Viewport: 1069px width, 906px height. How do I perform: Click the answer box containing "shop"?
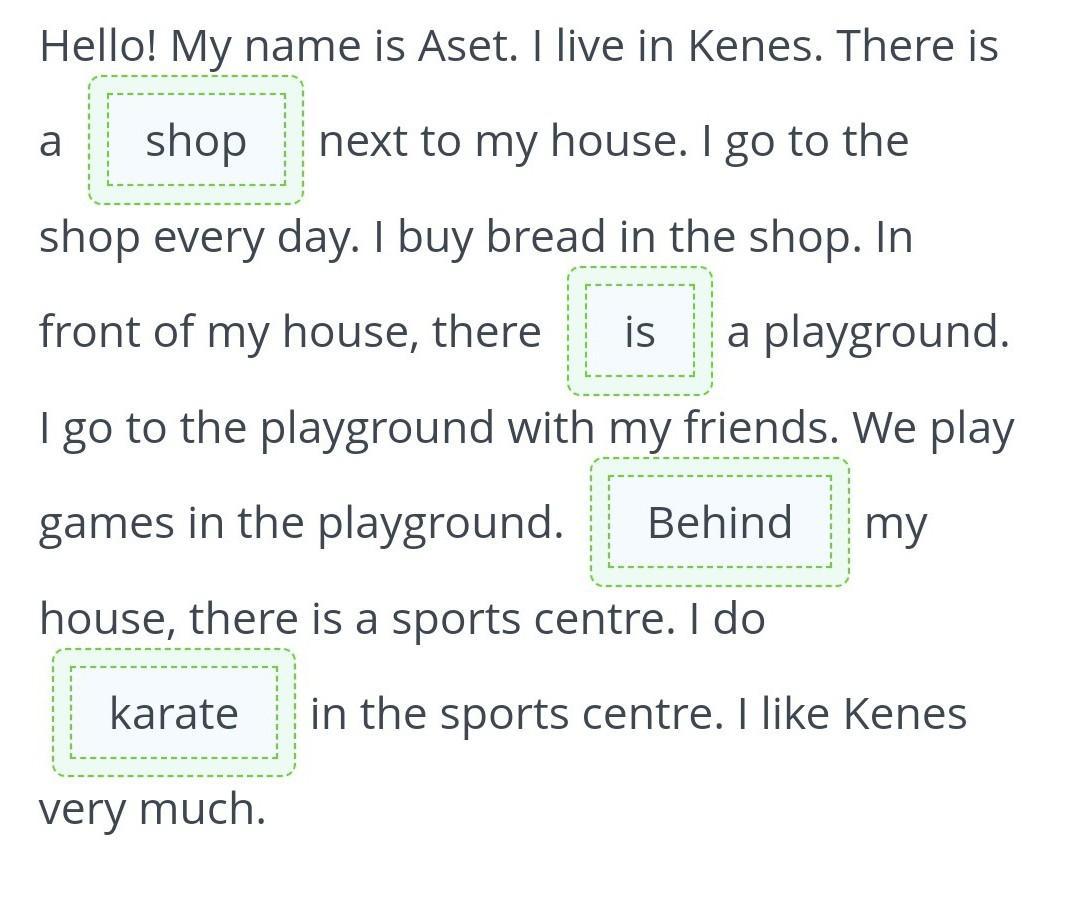(x=196, y=141)
